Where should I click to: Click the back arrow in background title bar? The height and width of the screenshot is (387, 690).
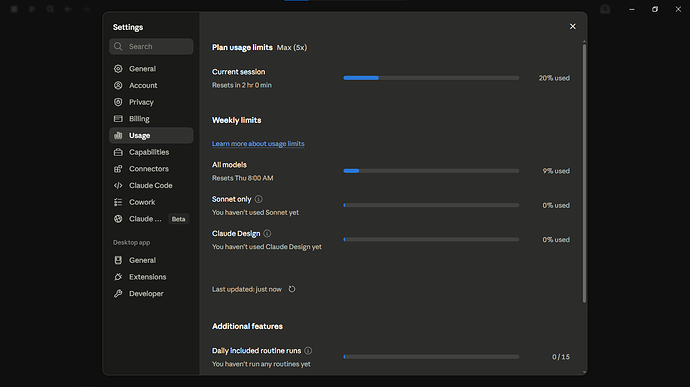68,9
